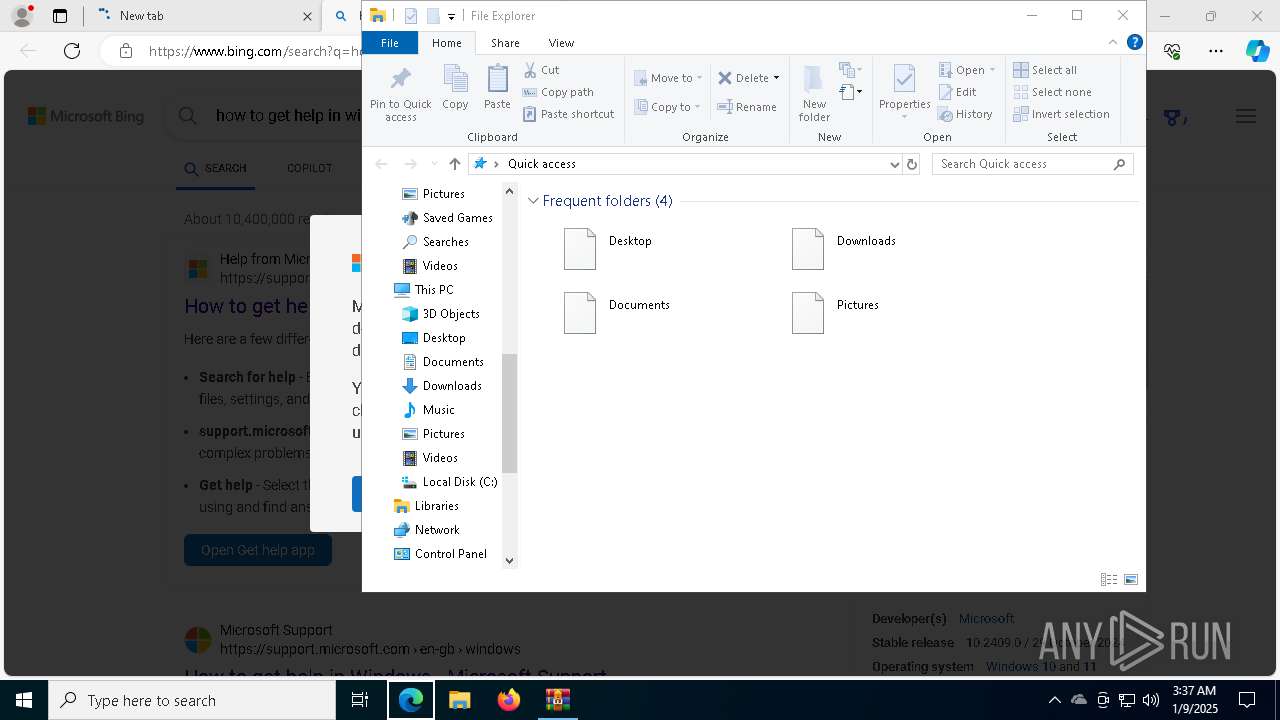Image resolution: width=1280 pixels, height=720 pixels.
Task: Switch to the View ribbon tab
Action: point(561,43)
